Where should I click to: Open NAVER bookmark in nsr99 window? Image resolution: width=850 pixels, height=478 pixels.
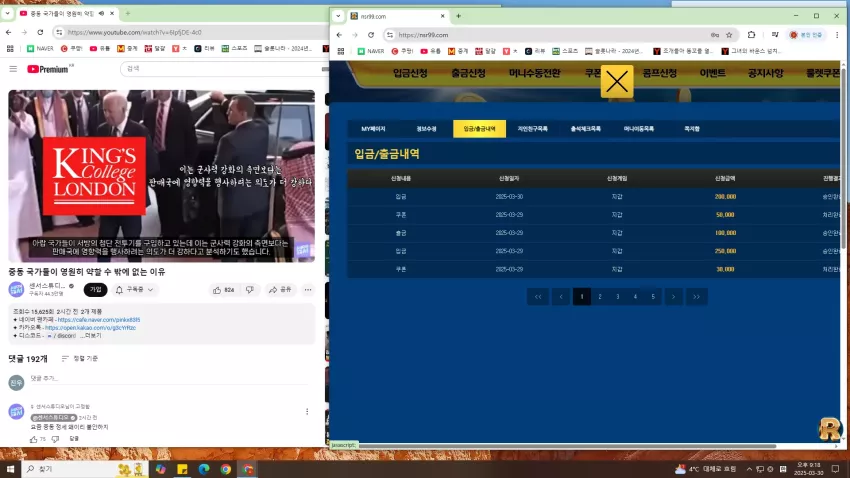click(x=371, y=51)
